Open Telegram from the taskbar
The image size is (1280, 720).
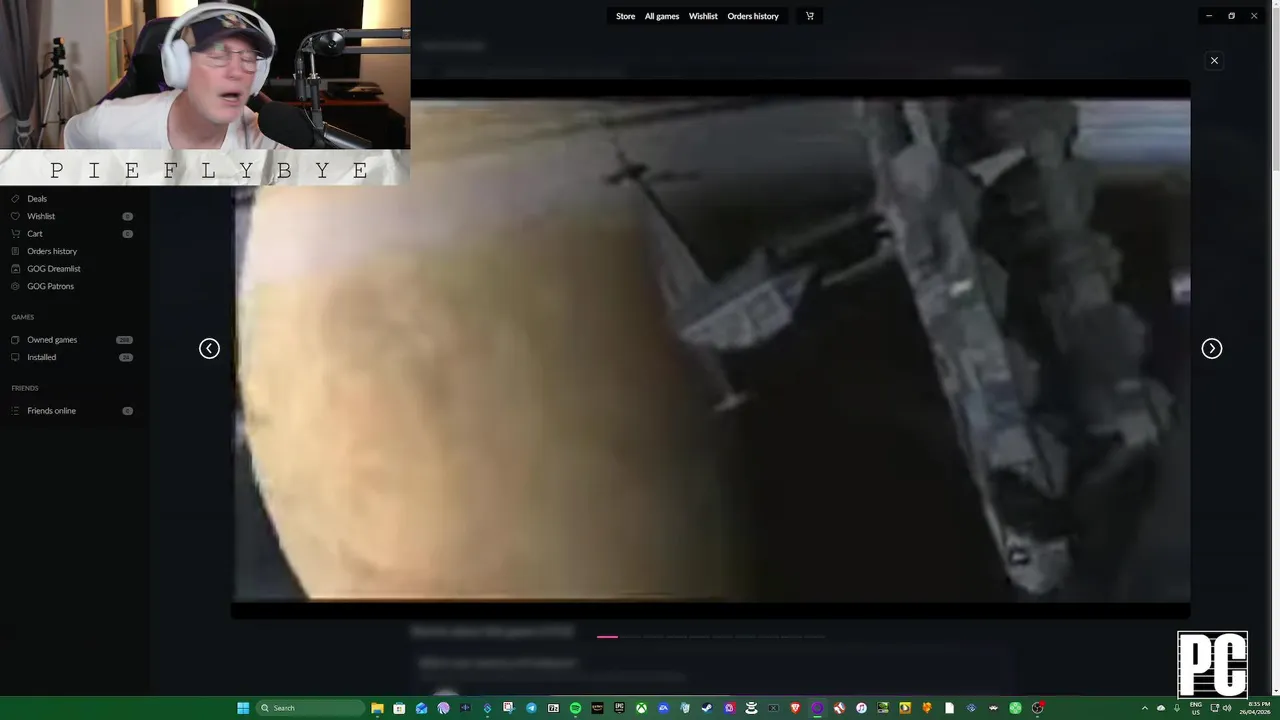(x=531, y=708)
